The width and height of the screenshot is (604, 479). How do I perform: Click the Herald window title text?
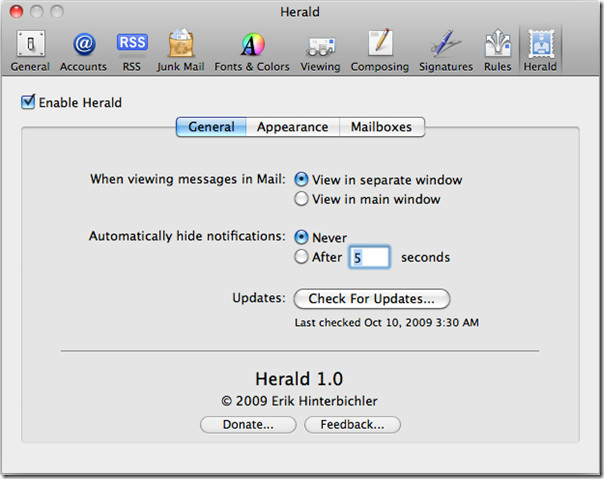[300, 12]
